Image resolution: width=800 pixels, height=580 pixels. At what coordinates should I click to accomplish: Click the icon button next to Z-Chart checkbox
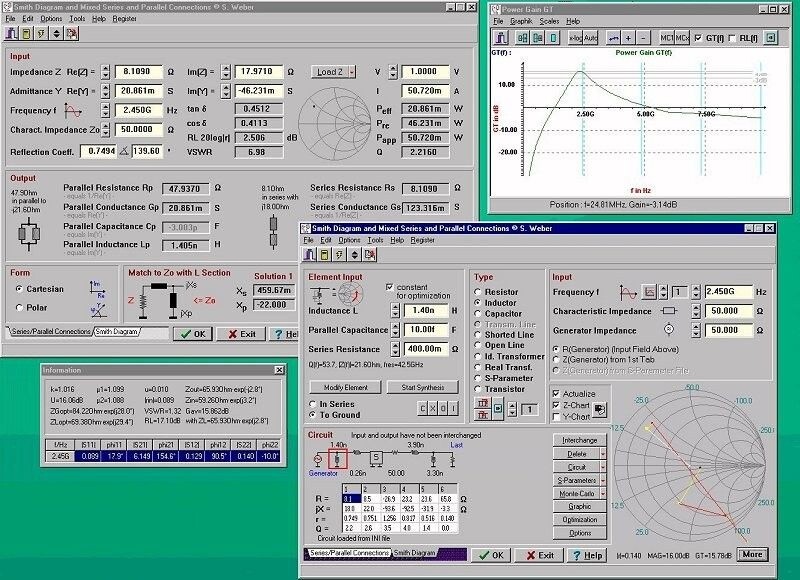600,410
